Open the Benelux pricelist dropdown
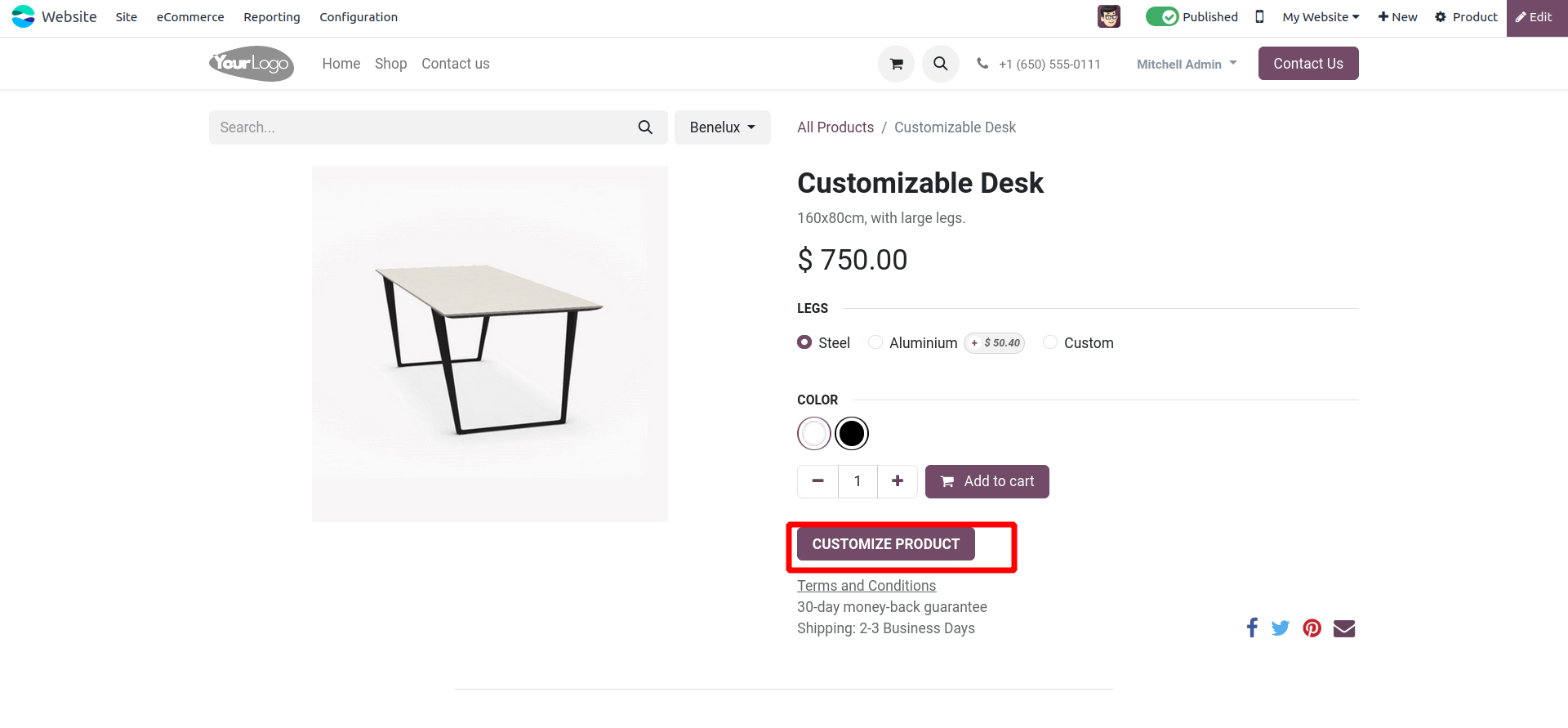The width and height of the screenshot is (1568, 728). (x=722, y=127)
